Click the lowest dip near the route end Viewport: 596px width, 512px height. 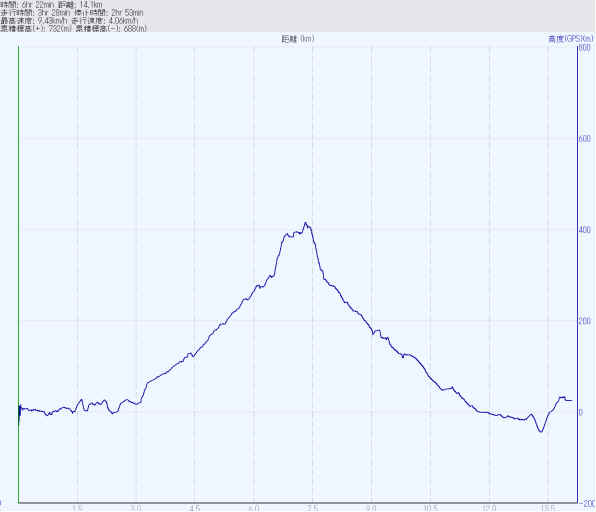(541, 431)
